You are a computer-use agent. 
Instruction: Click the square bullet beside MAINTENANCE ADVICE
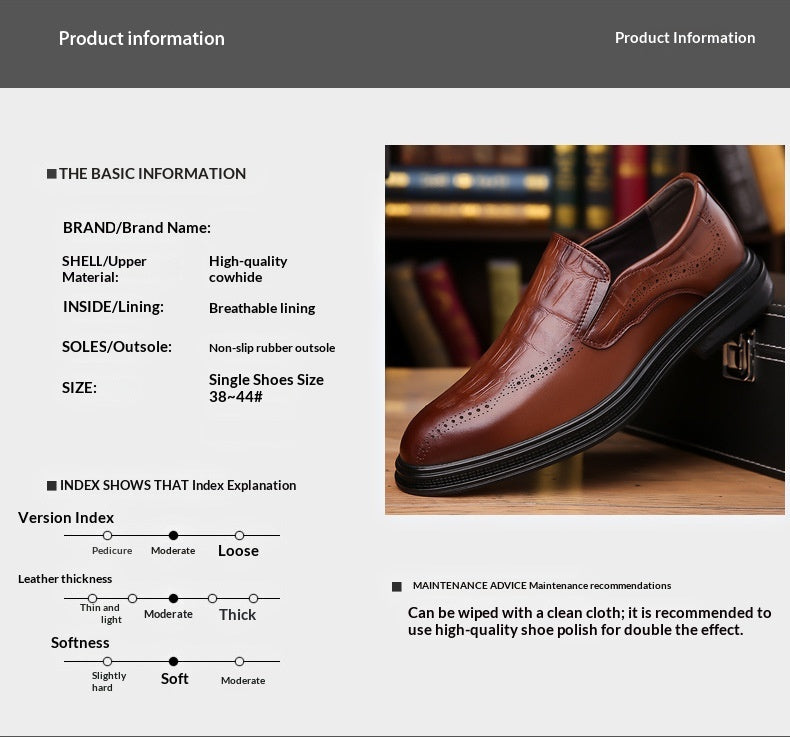[397, 586]
